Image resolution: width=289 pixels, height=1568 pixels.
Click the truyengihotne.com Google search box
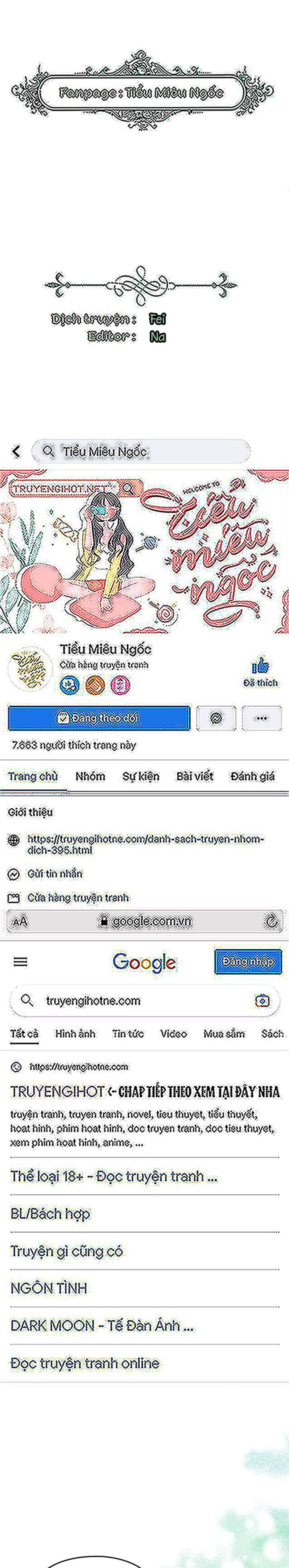tap(145, 1001)
